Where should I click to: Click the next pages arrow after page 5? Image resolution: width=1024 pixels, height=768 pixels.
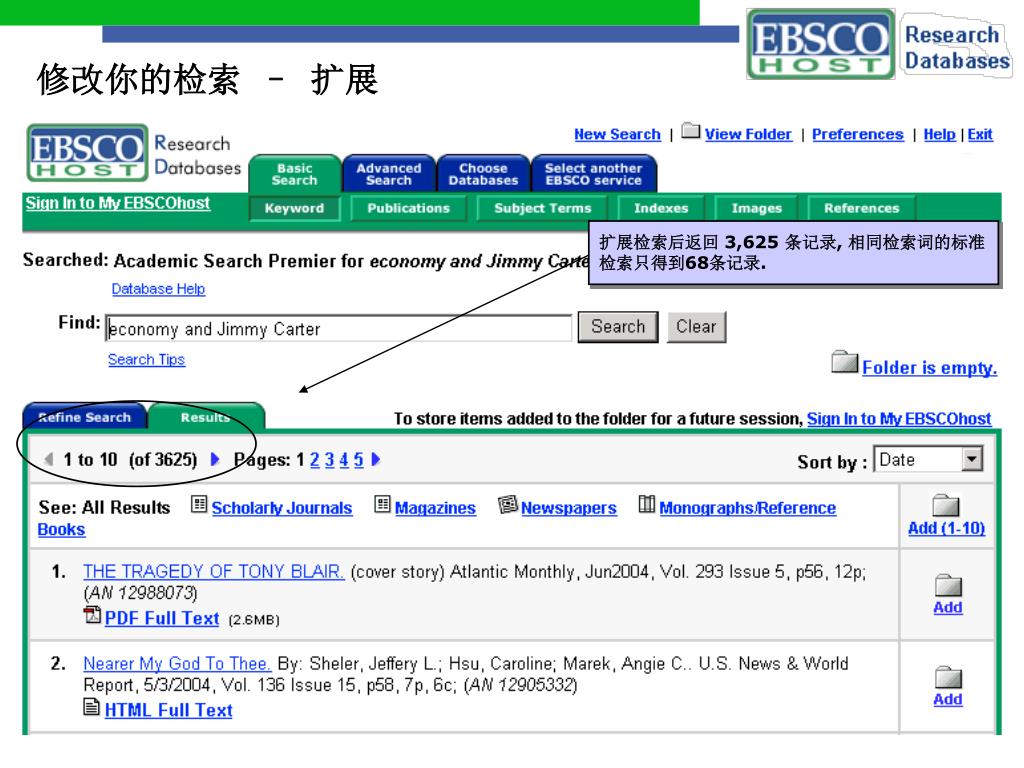tap(376, 459)
